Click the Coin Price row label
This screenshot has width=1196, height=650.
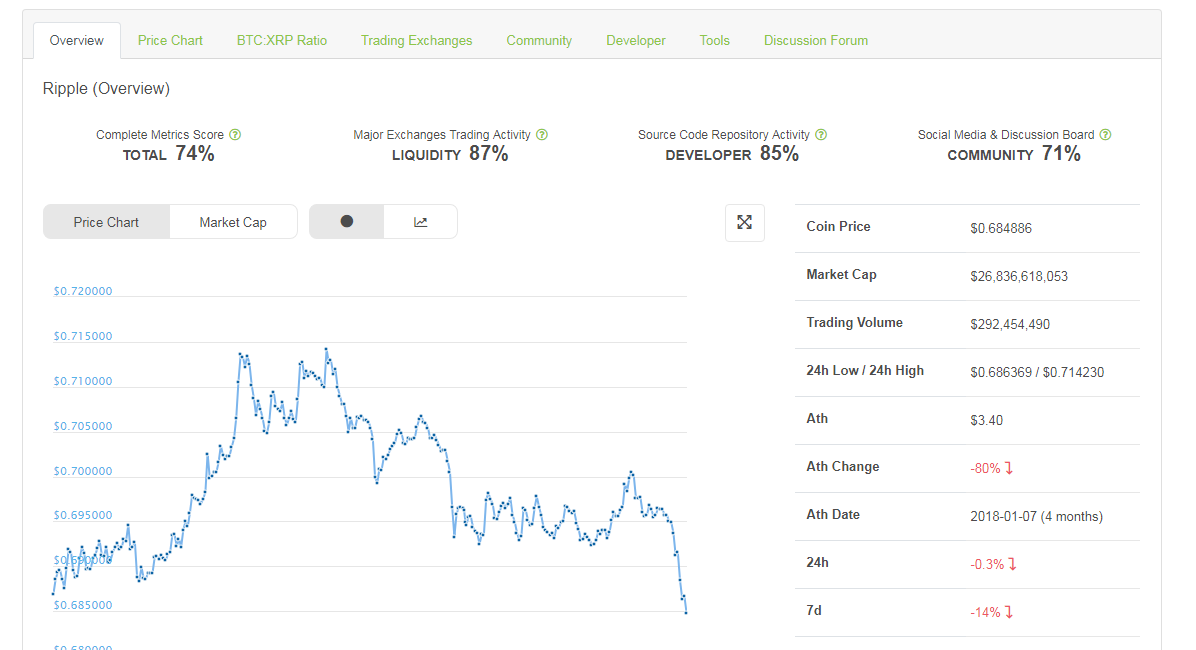(838, 227)
